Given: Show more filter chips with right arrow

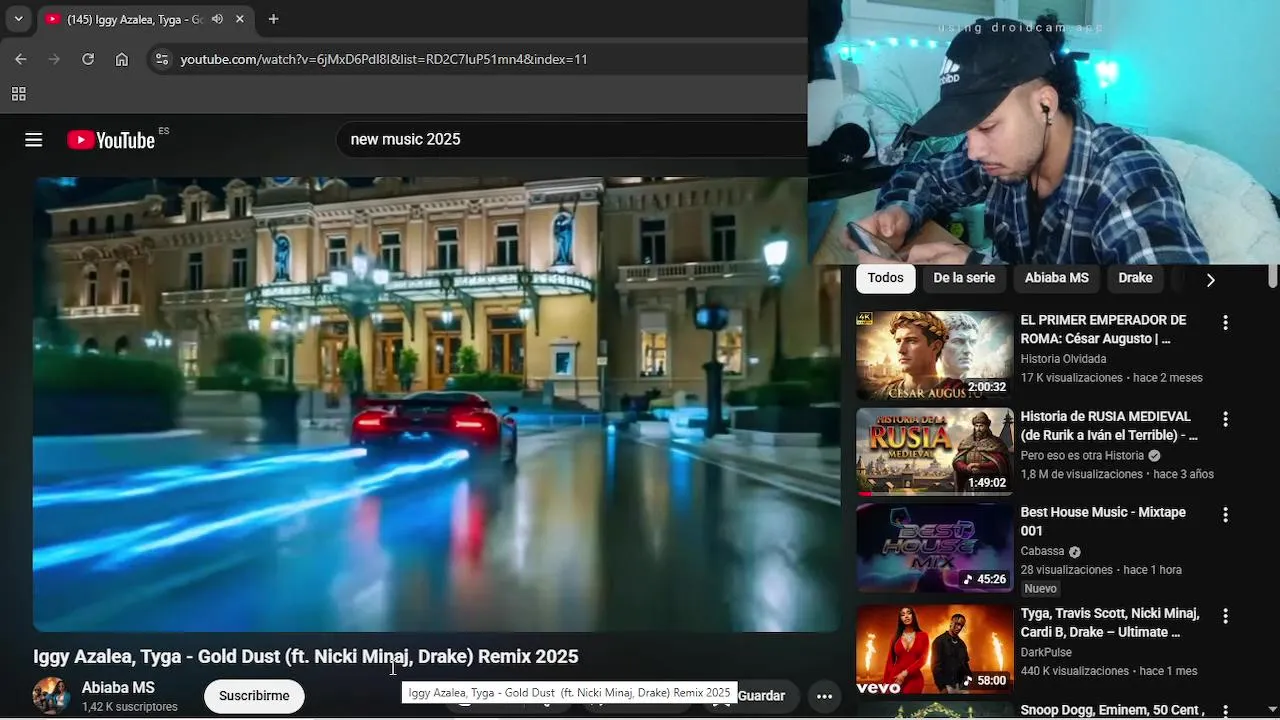Looking at the screenshot, I should click(x=1210, y=280).
